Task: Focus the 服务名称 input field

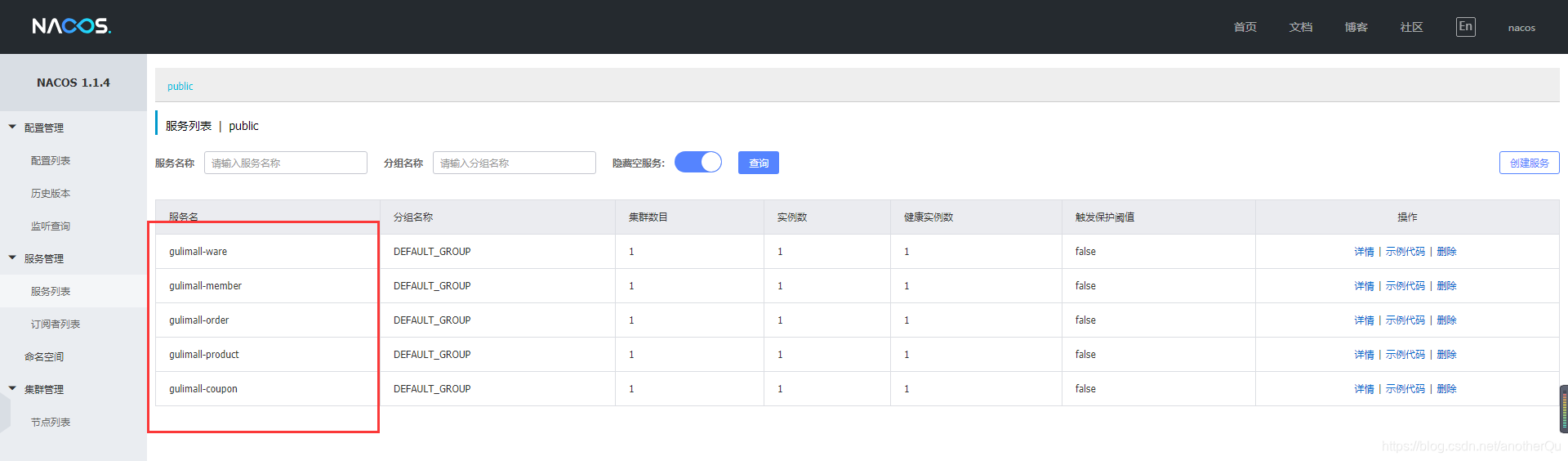Action: 286,163
